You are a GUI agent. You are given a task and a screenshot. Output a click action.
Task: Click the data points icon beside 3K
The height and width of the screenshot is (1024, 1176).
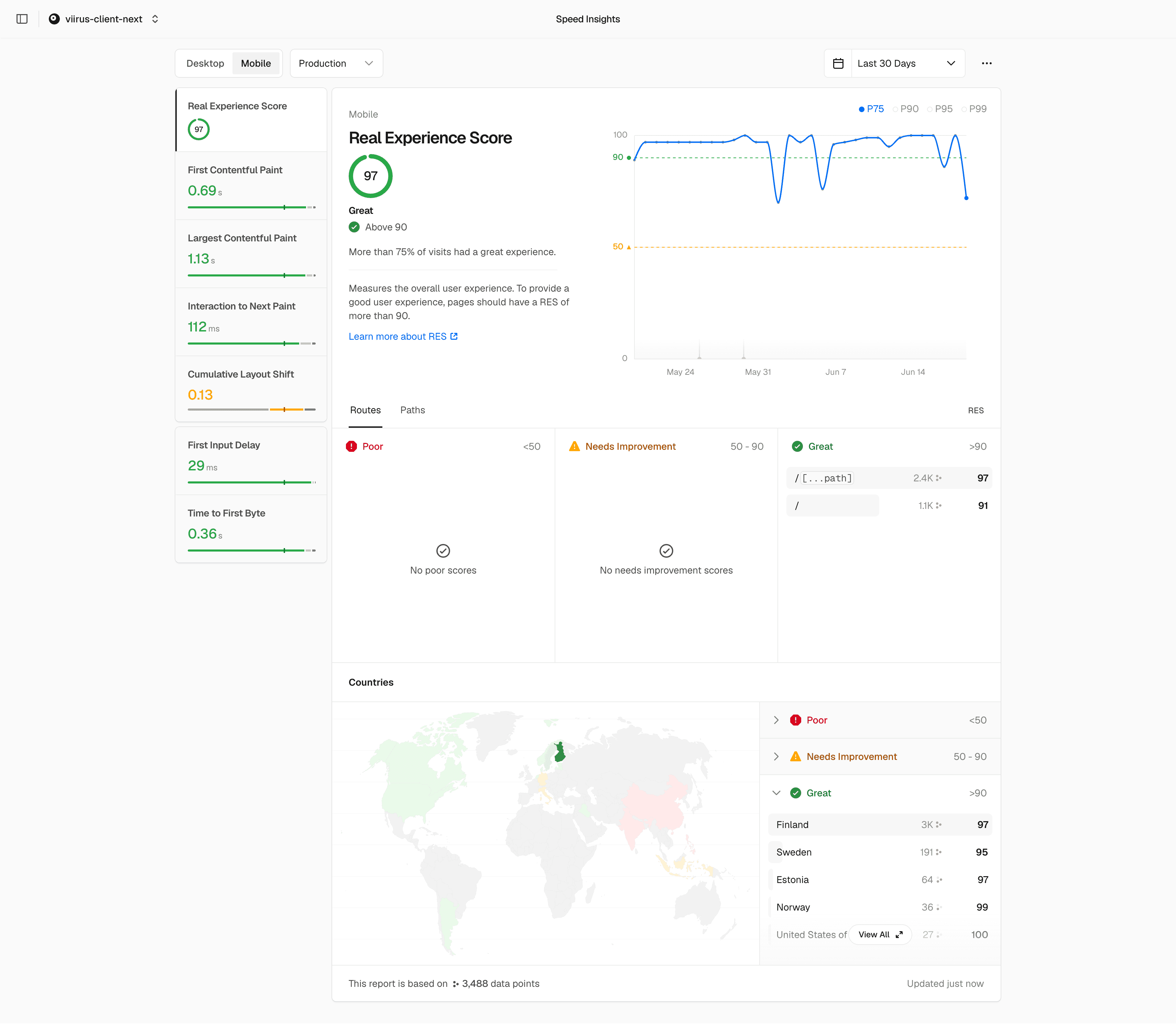click(939, 825)
